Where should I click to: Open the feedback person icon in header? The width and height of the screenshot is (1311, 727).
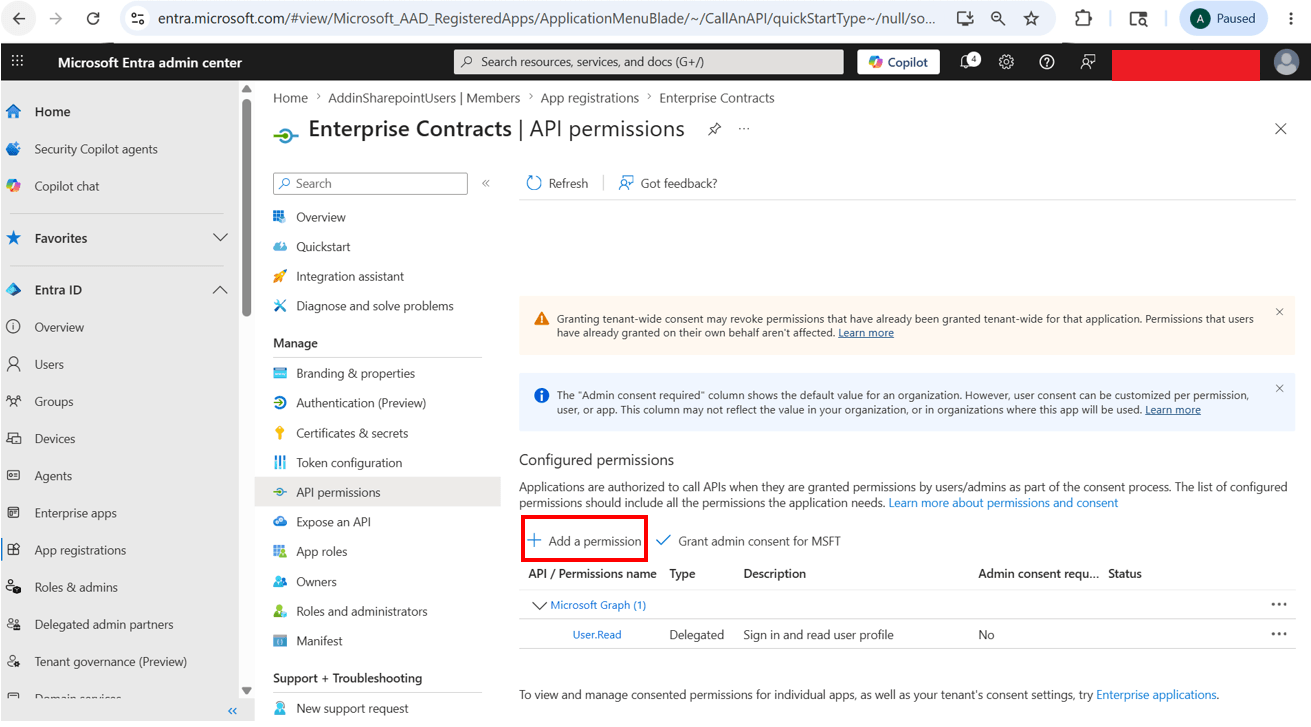coord(1088,62)
